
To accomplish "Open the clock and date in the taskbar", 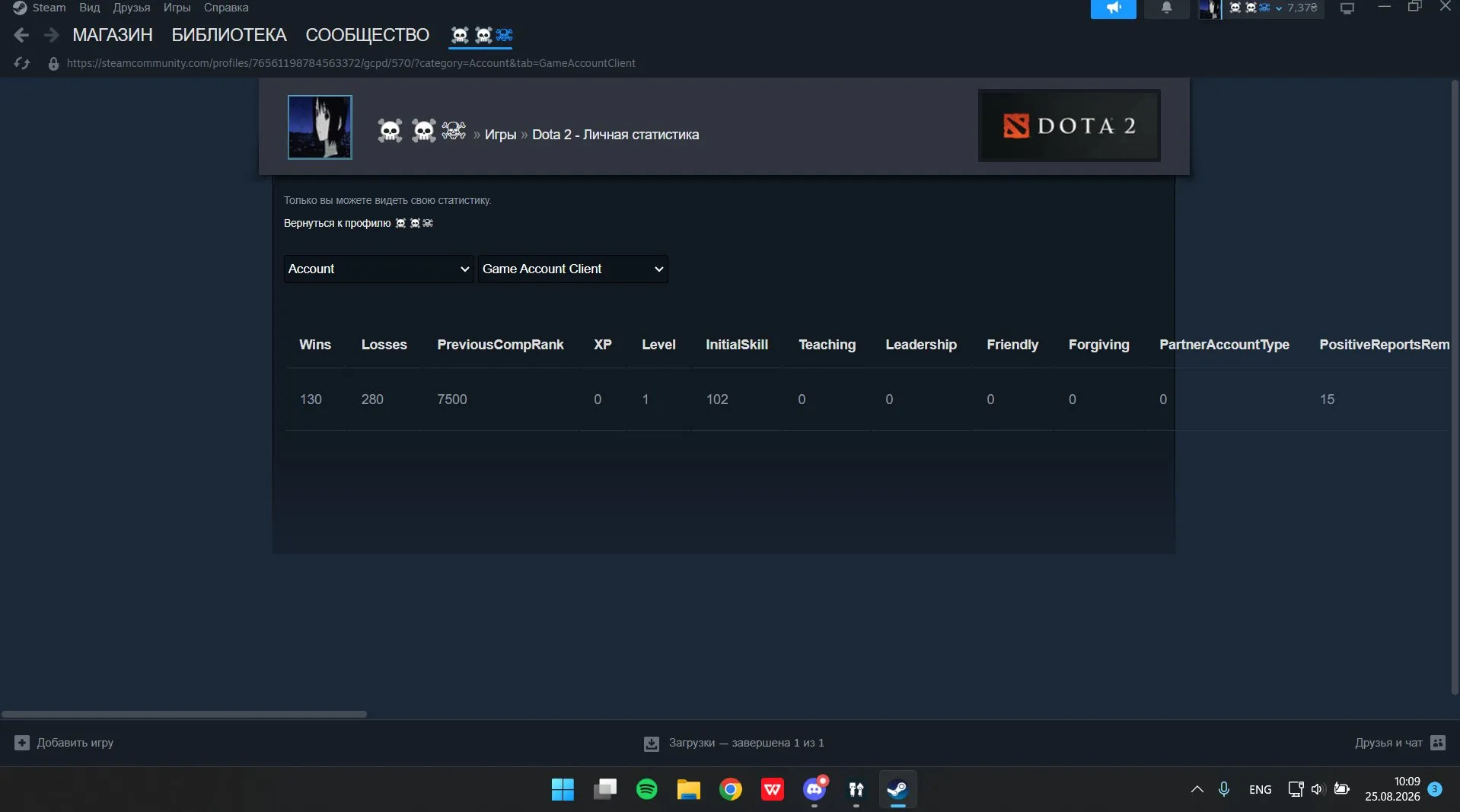I will point(1392,789).
